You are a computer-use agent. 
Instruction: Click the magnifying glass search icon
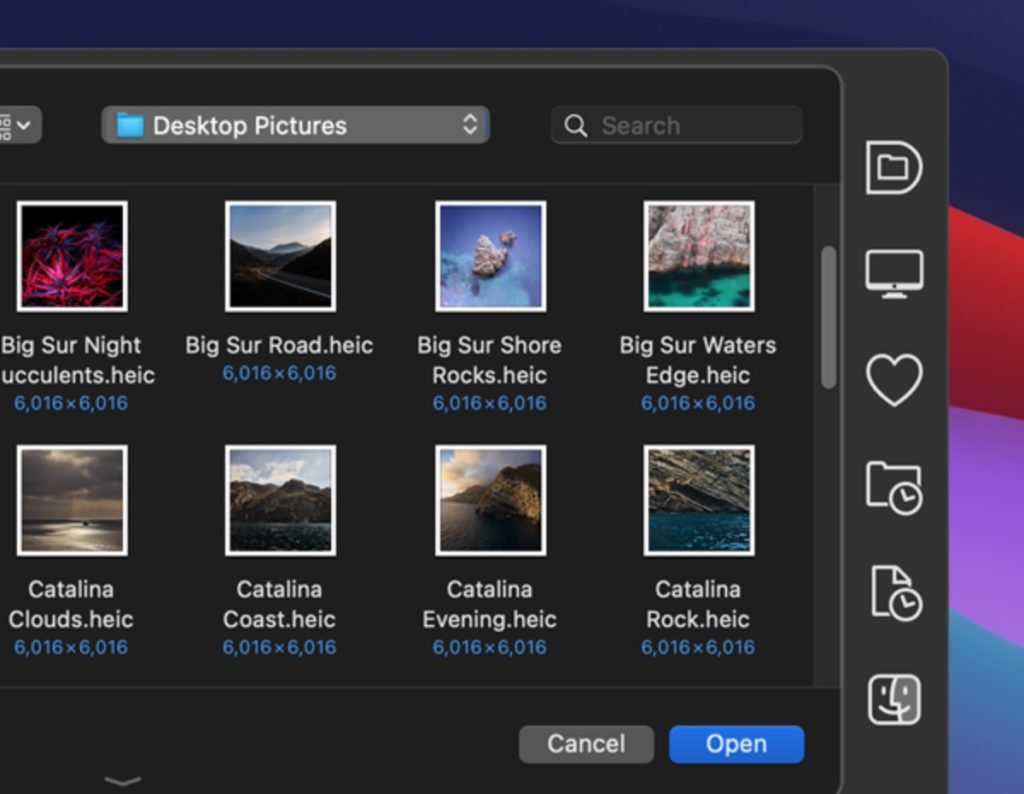pyautogui.click(x=576, y=126)
